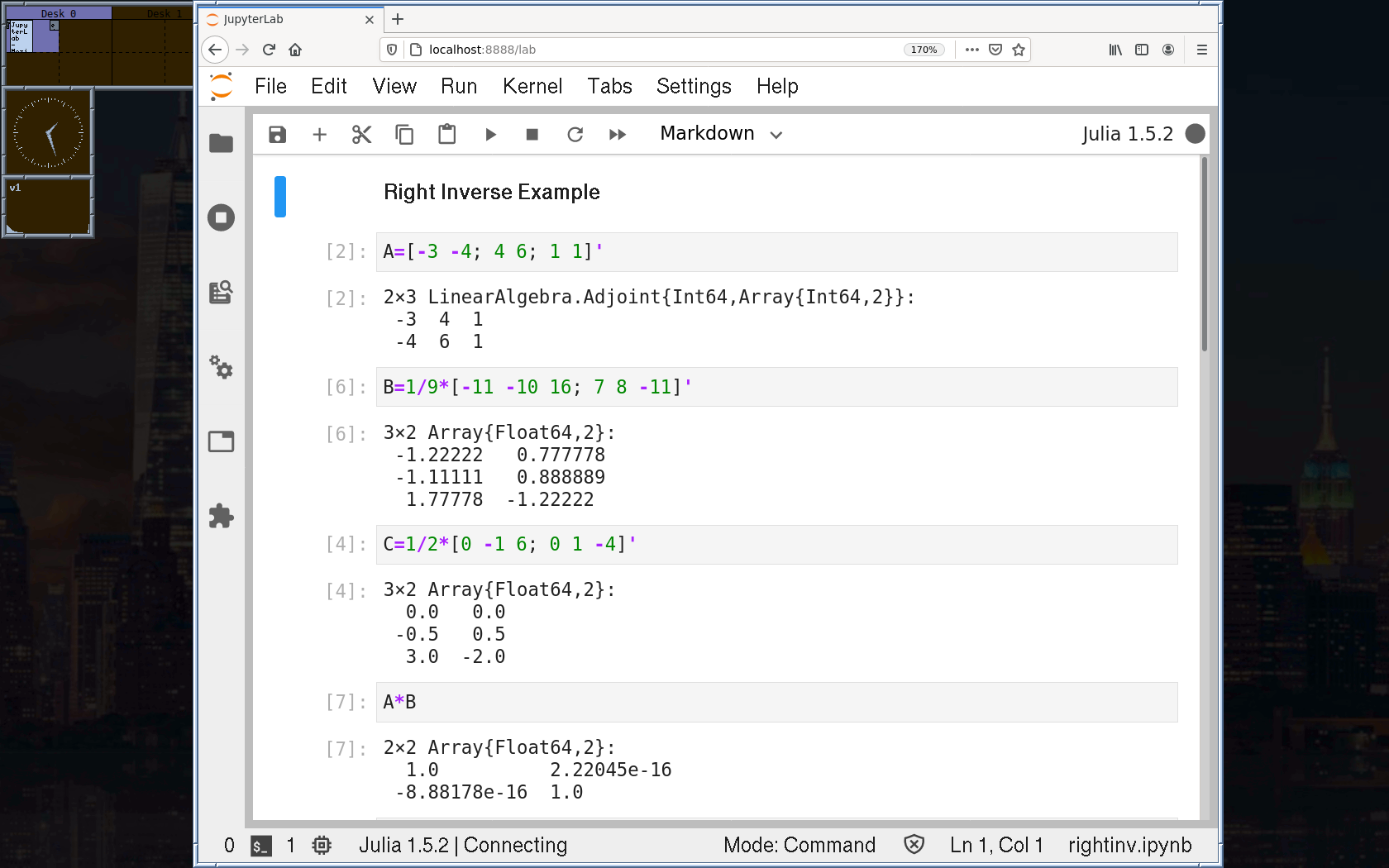Save the notebook with the floppy disk icon
Viewport: 1389px width, 868px height.
click(277, 135)
